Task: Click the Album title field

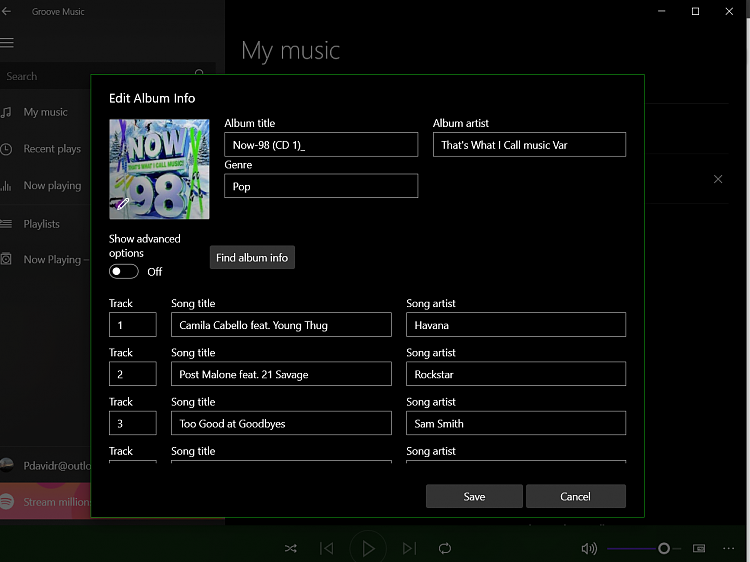Action: click(x=321, y=145)
